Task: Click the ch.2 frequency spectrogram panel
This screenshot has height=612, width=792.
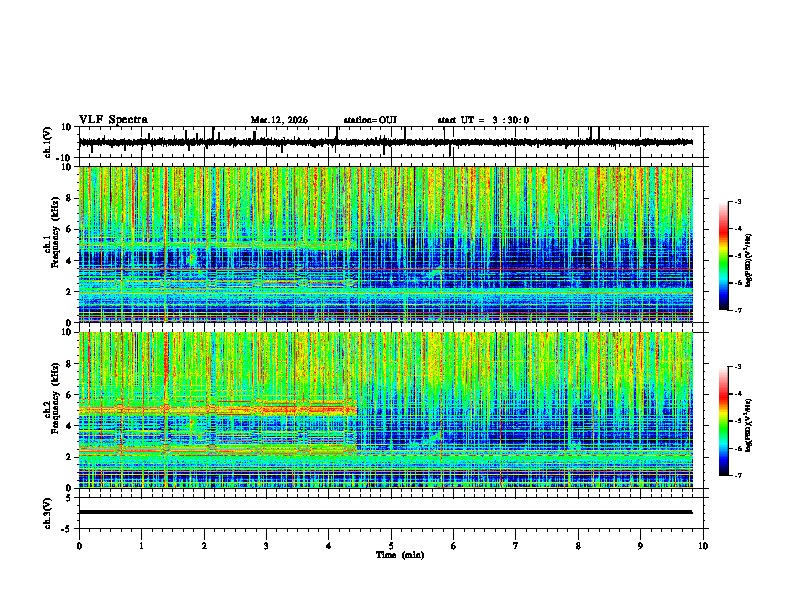Action: (x=385, y=410)
